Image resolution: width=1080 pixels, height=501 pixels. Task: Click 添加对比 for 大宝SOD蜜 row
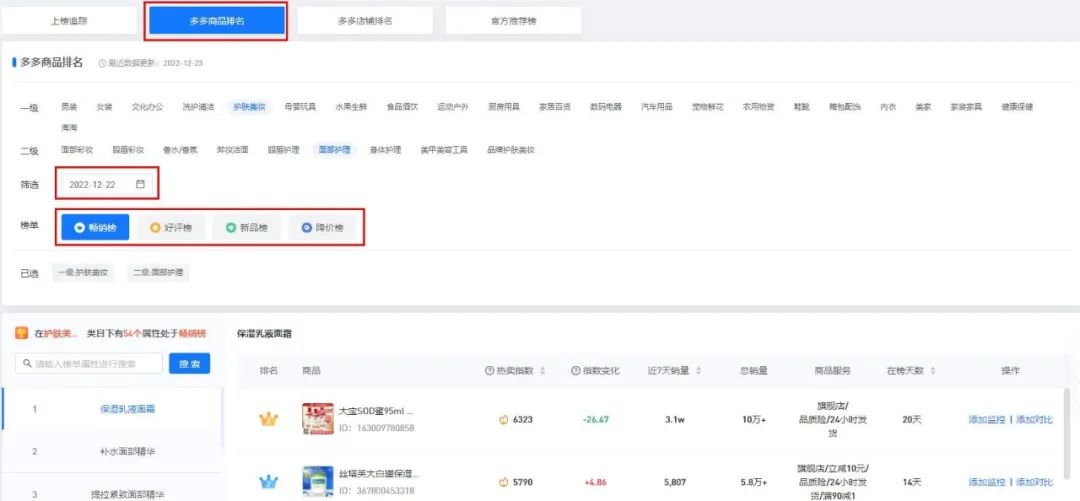[x=1035, y=420]
